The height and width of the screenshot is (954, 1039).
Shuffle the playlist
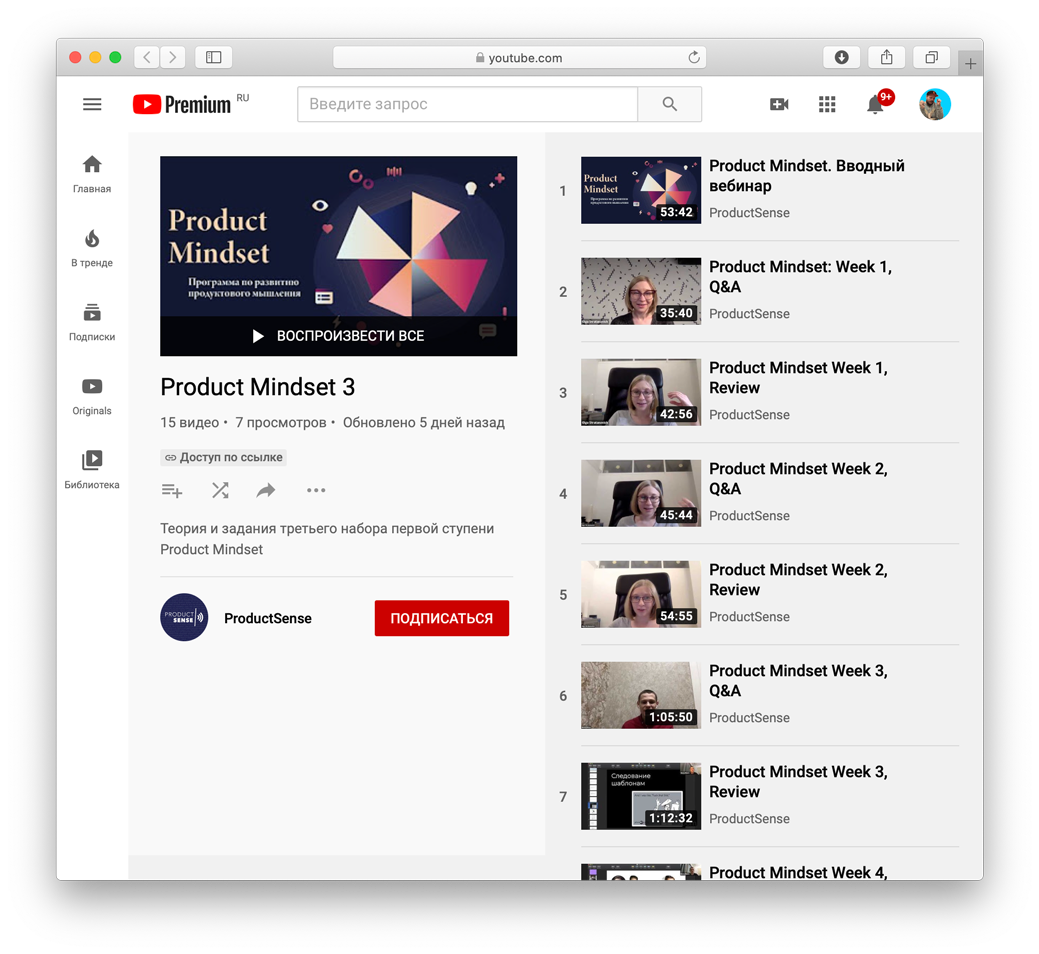click(x=220, y=490)
